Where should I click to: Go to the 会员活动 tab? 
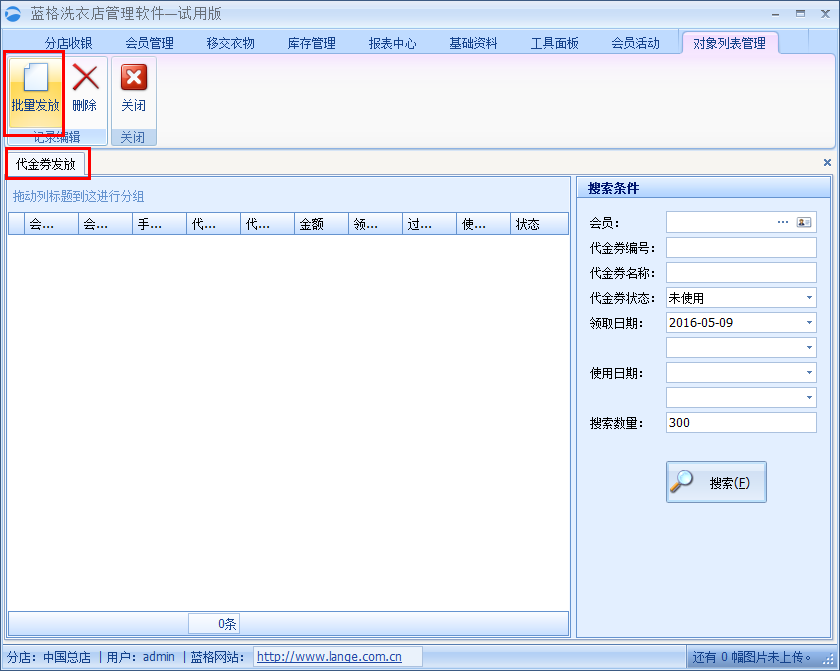point(635,43)
